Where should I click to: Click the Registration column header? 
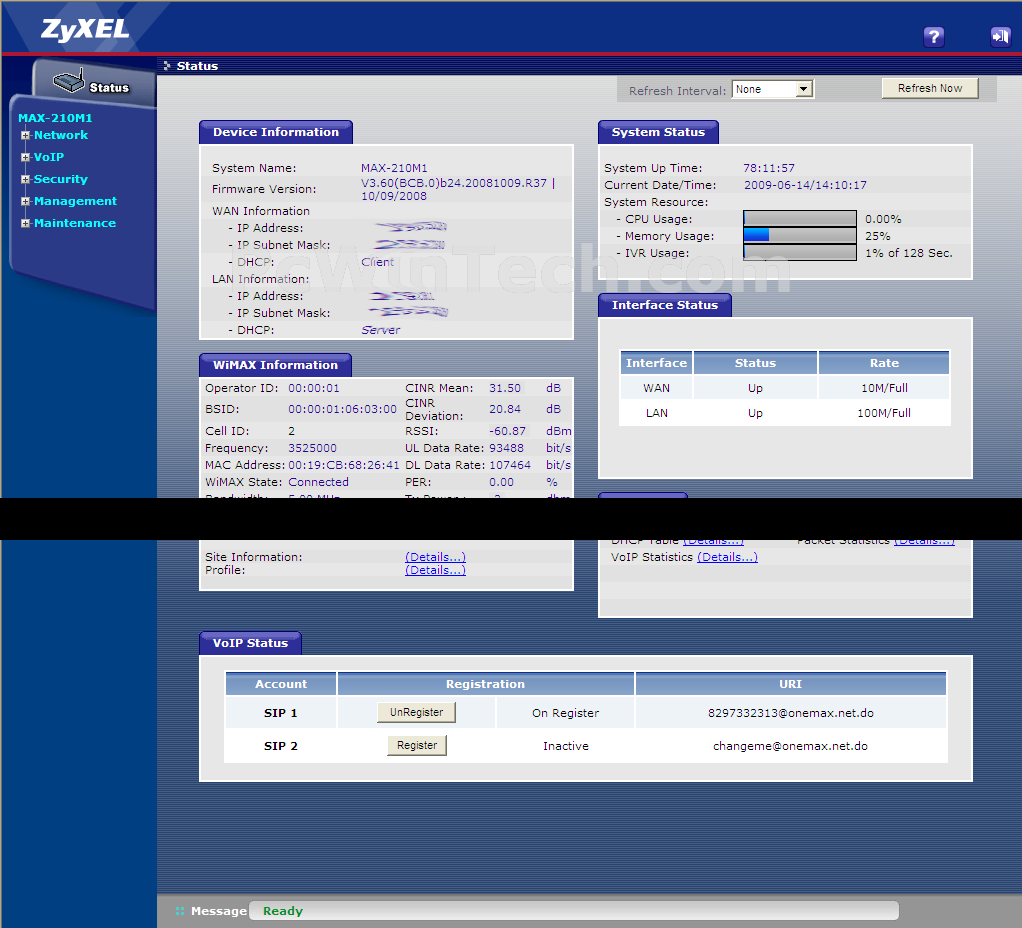click(486, 684)
